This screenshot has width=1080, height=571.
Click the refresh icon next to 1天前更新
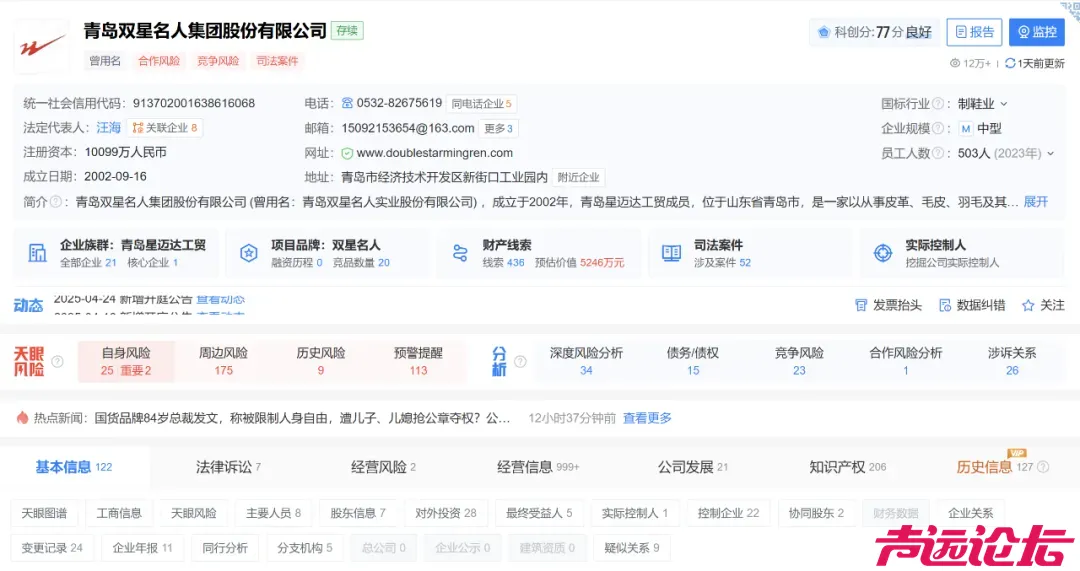[1010, 63]
